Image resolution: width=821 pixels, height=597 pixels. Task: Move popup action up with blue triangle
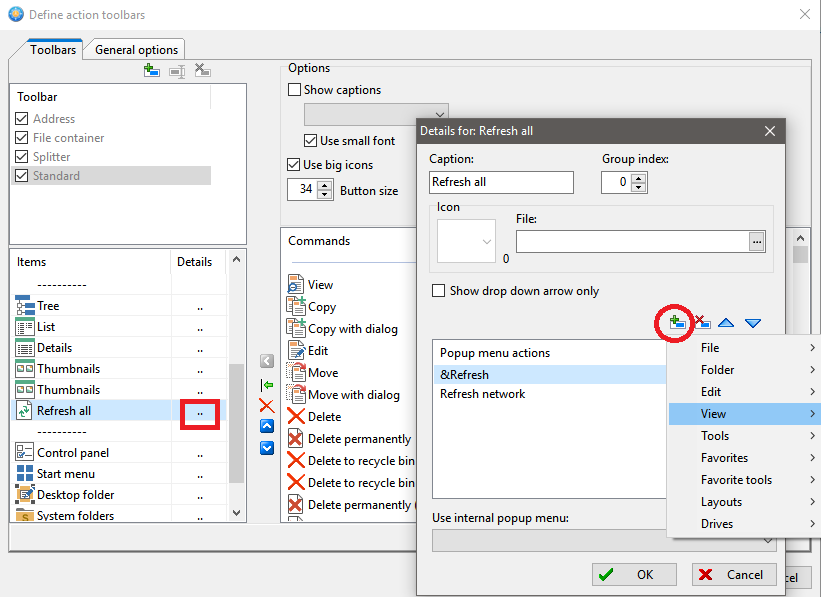727,322
